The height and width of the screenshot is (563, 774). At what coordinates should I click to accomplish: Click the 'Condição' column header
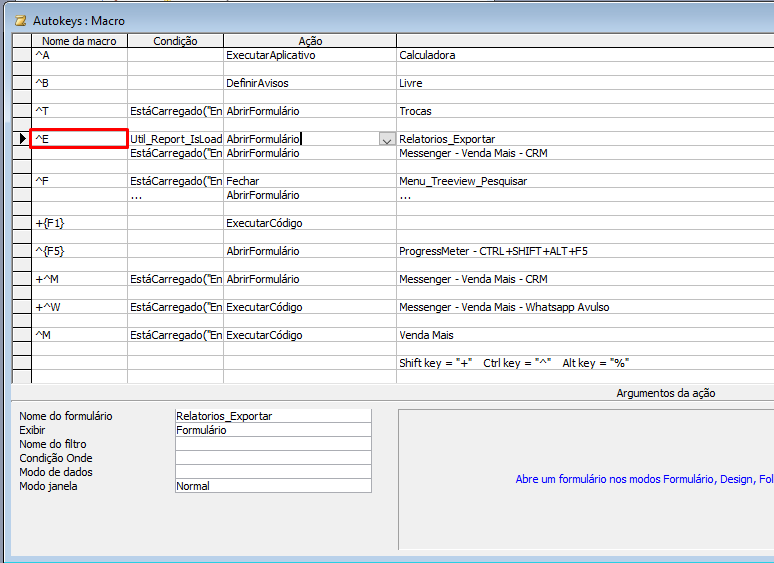[x=175, y=41]
